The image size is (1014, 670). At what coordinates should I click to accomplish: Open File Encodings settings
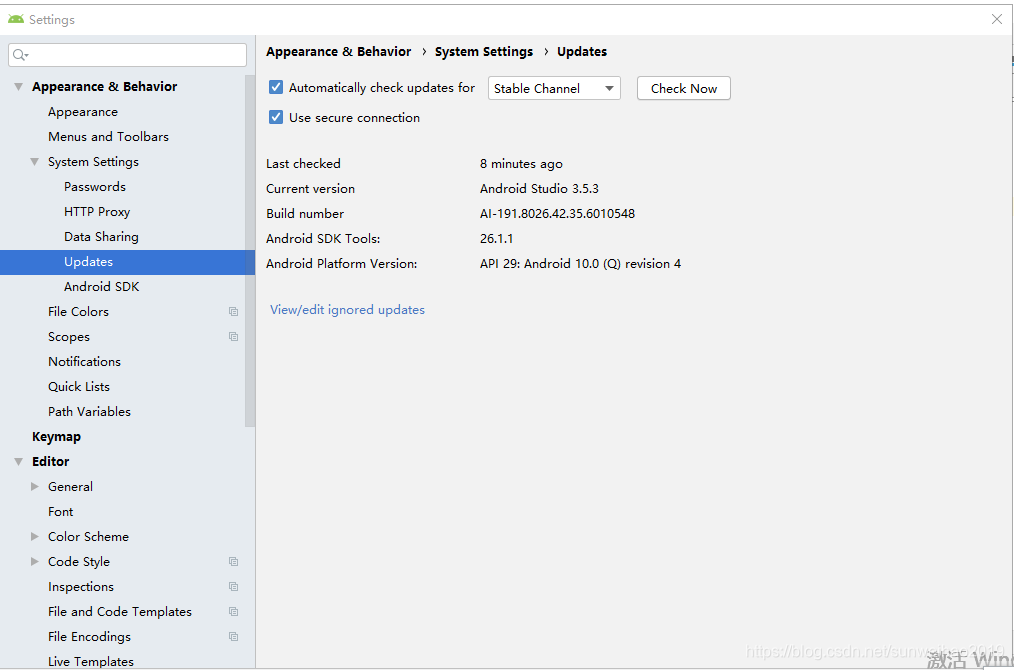coord(89,637)
